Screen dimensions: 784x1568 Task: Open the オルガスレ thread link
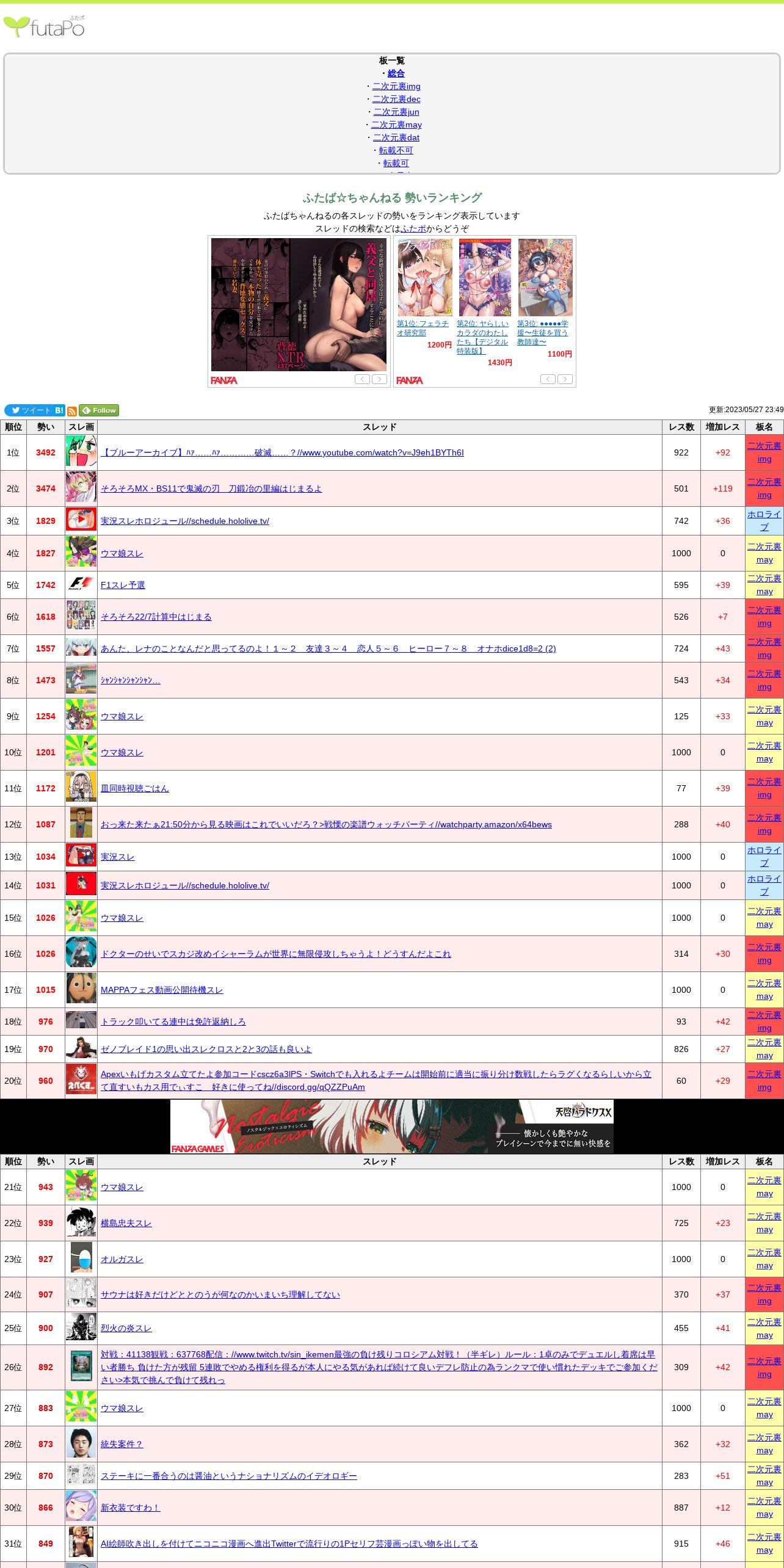122,1259
